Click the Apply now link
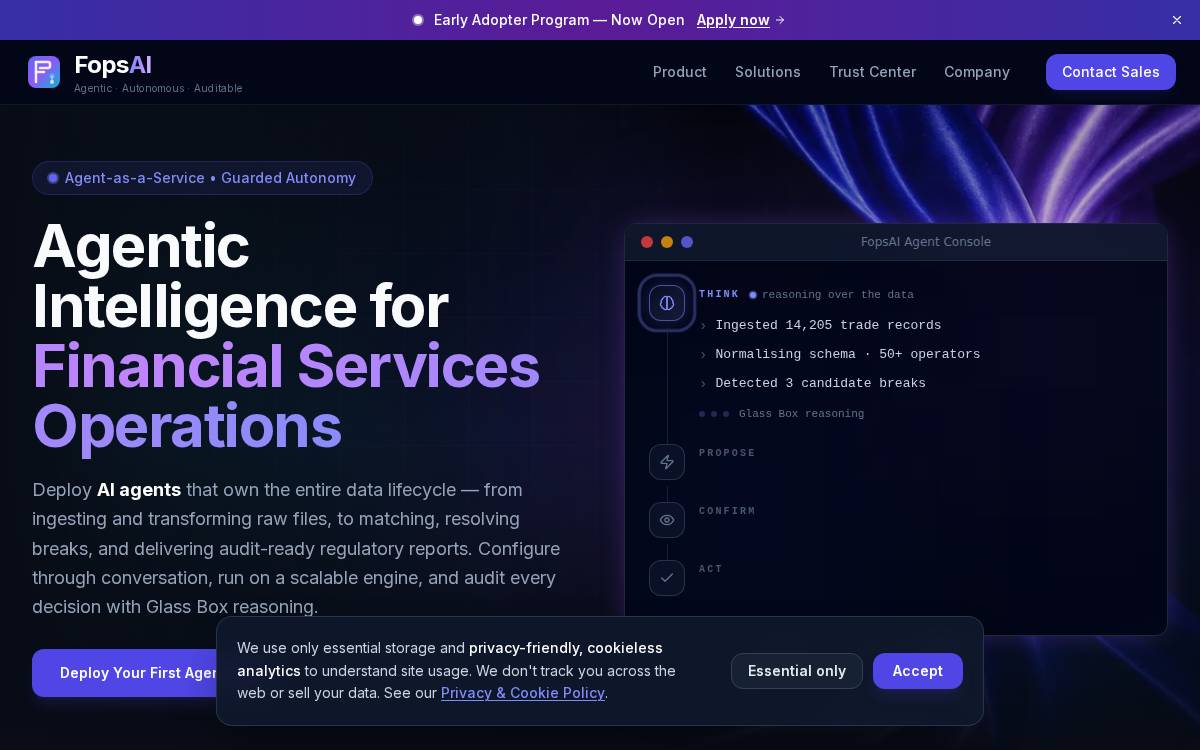This screenshot has height=750, width=1200. [x=733, y=20]
